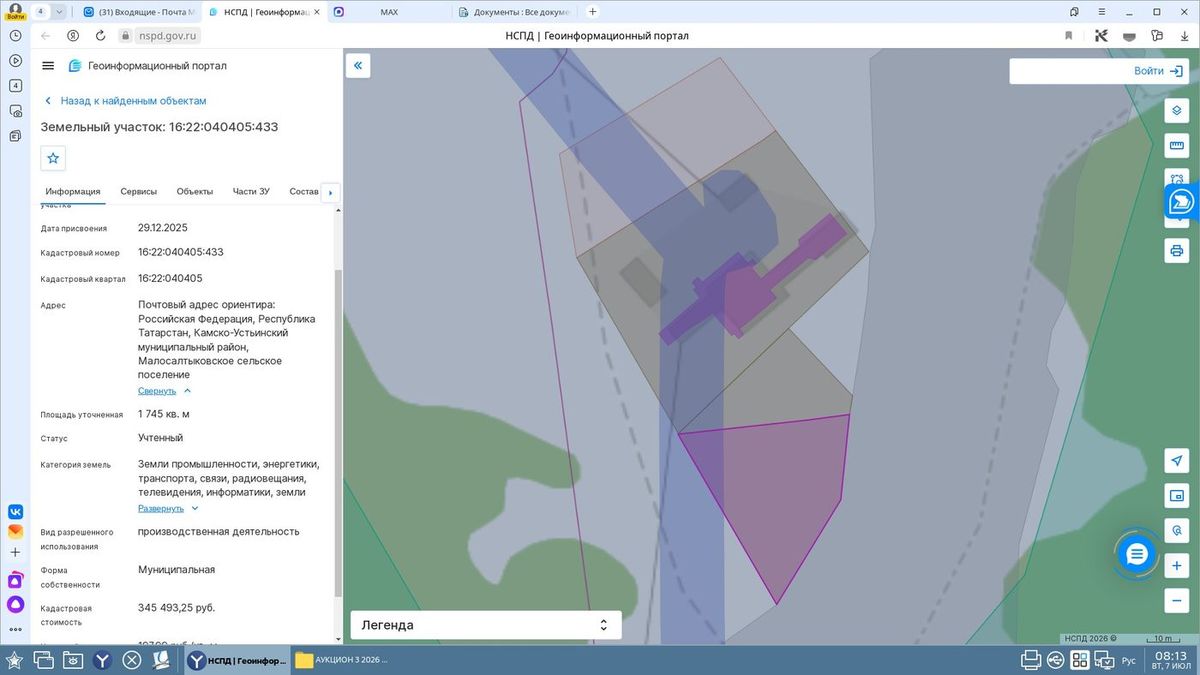Open the three-dots more menu in browser sidebar

click(x=15, y=630)
